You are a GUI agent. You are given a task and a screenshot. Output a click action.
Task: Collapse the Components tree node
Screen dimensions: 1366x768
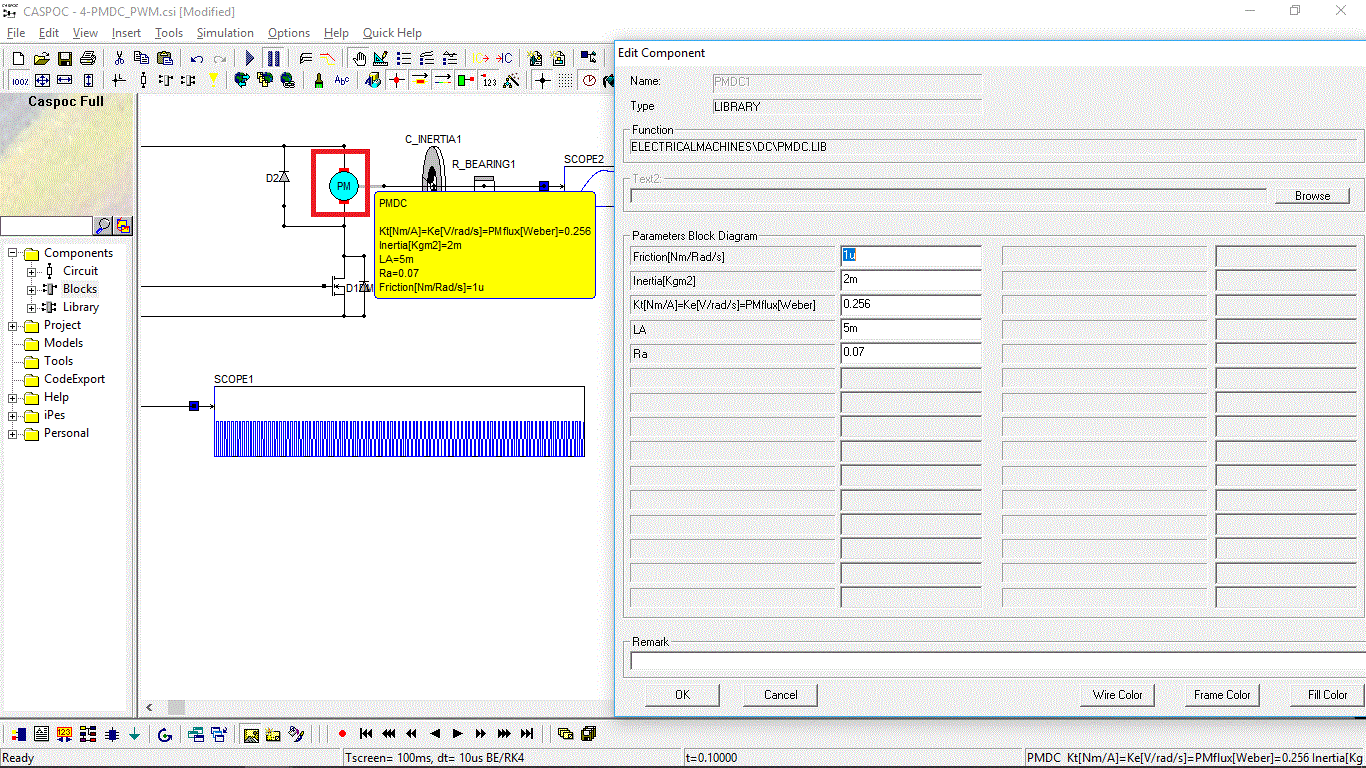[x=14, y=253]
